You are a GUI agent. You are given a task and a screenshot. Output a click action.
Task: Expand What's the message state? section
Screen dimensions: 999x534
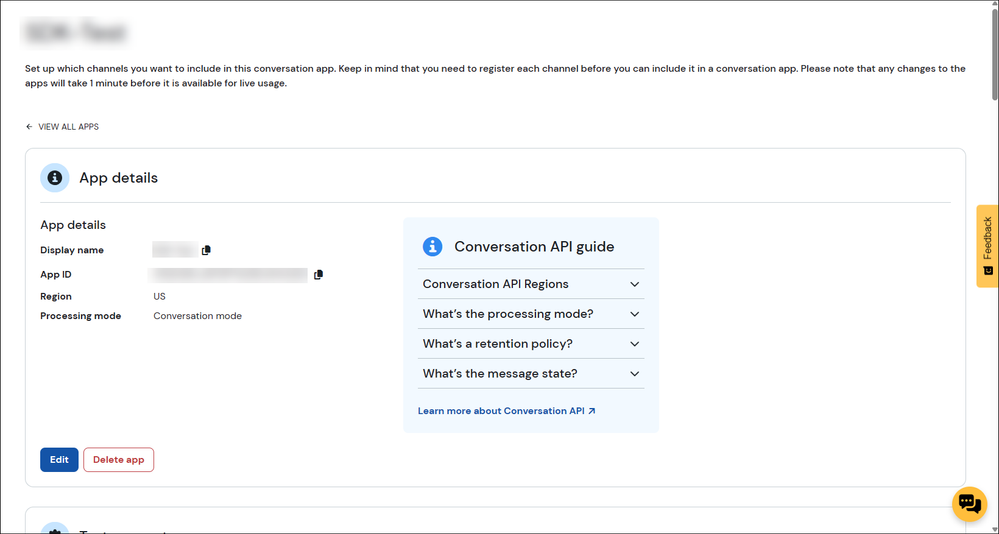click(634, 374)
